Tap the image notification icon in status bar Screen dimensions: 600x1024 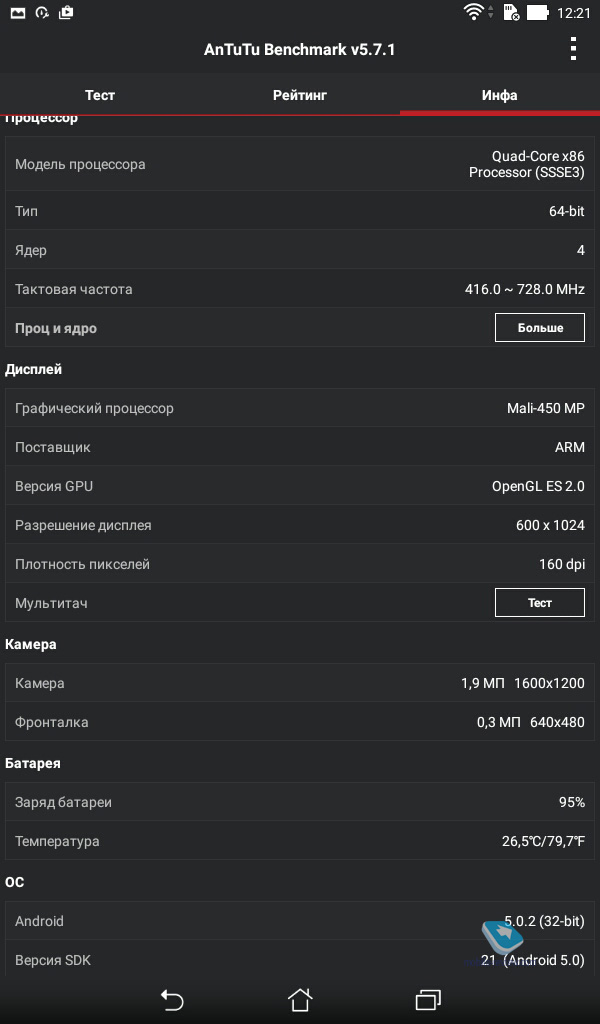pyautogui.click(x=18, y=12)
